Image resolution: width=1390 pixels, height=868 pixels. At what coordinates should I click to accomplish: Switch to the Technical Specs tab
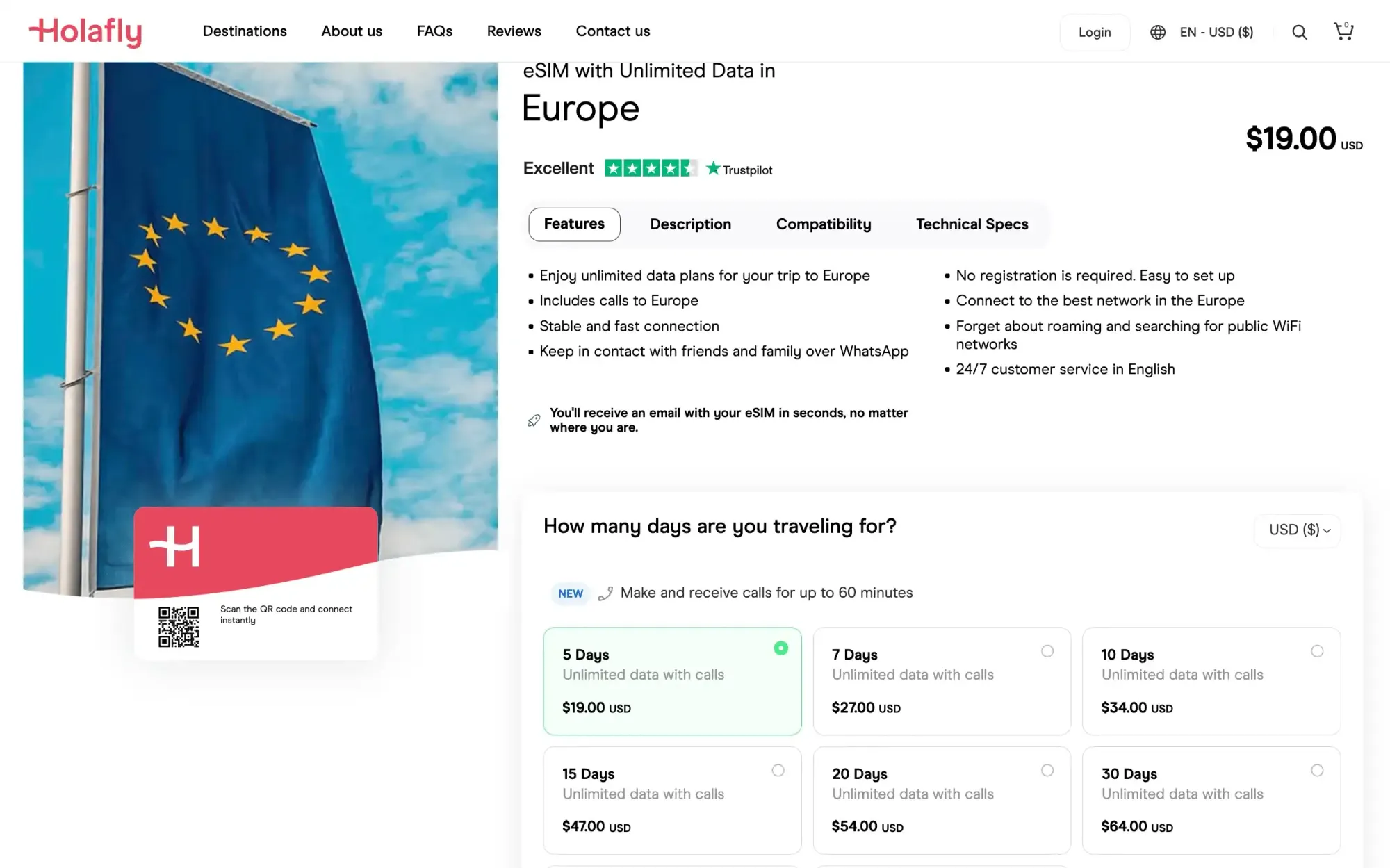coord(972,224)
